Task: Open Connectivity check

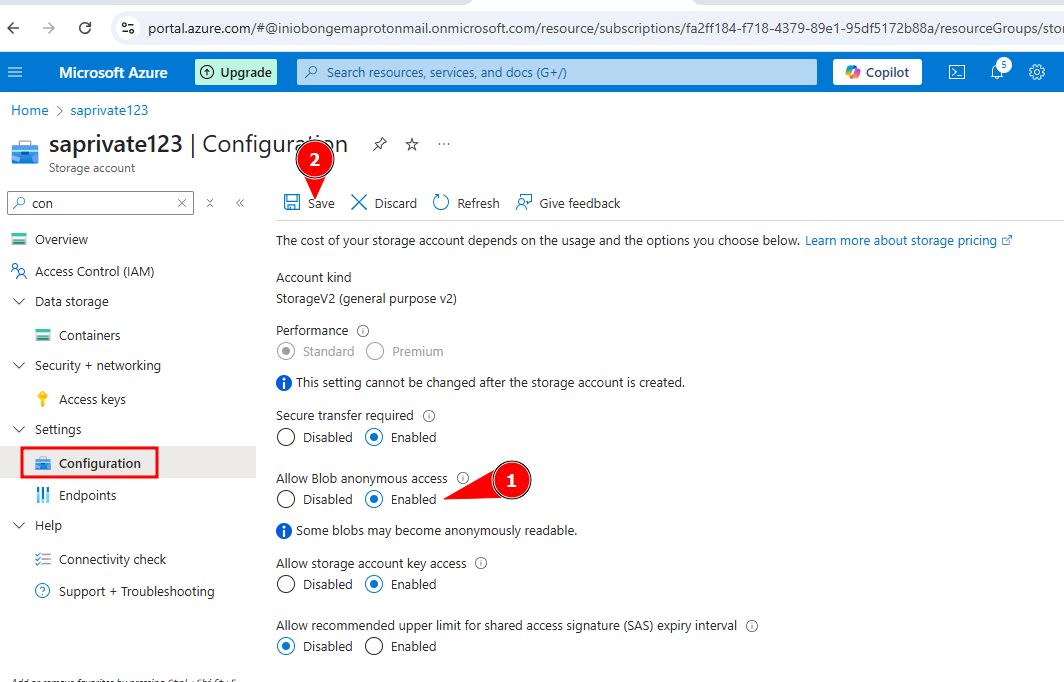Action: (113, 559)
